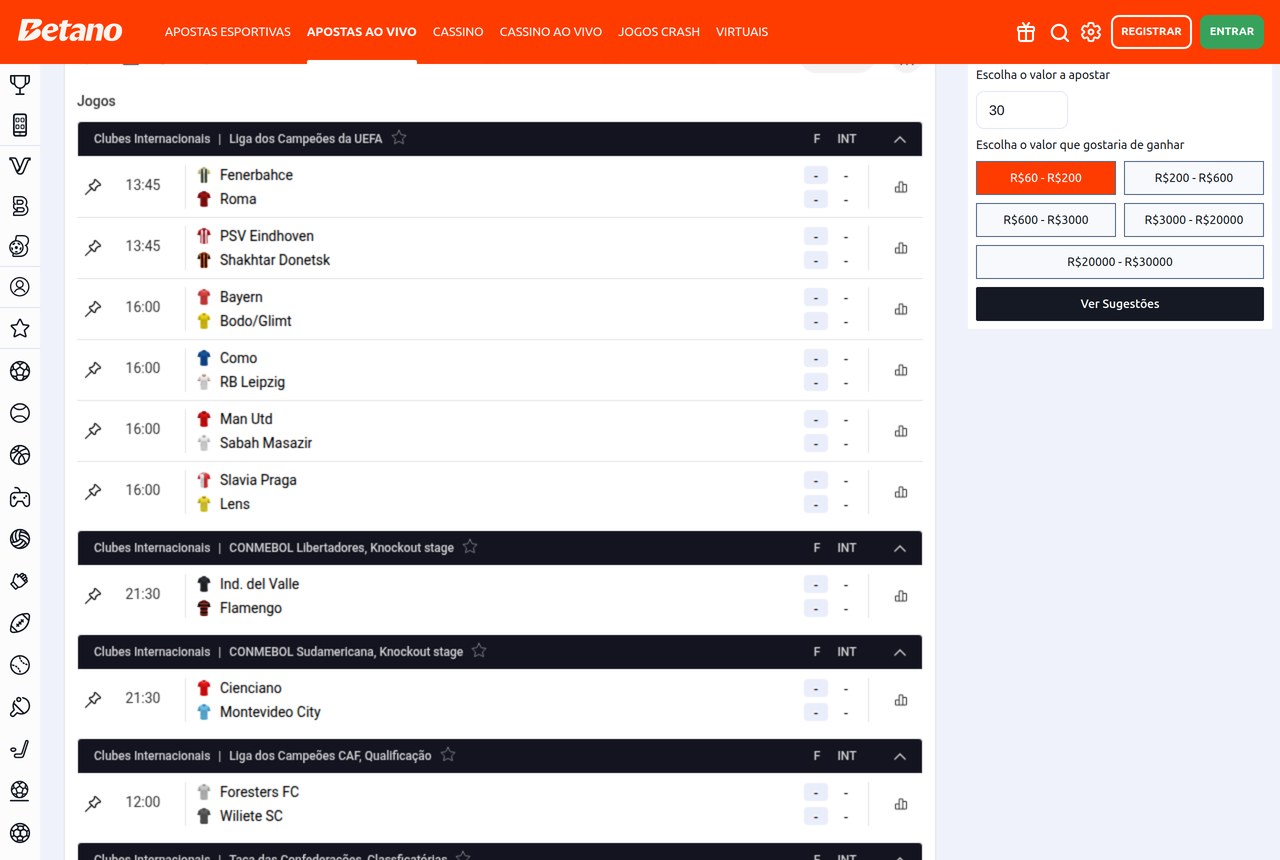The width and height of the screenshot is (1280, 860).
Task: Pin the Ind. del Valle vs Flamengo match
Action: coord(93,596)
